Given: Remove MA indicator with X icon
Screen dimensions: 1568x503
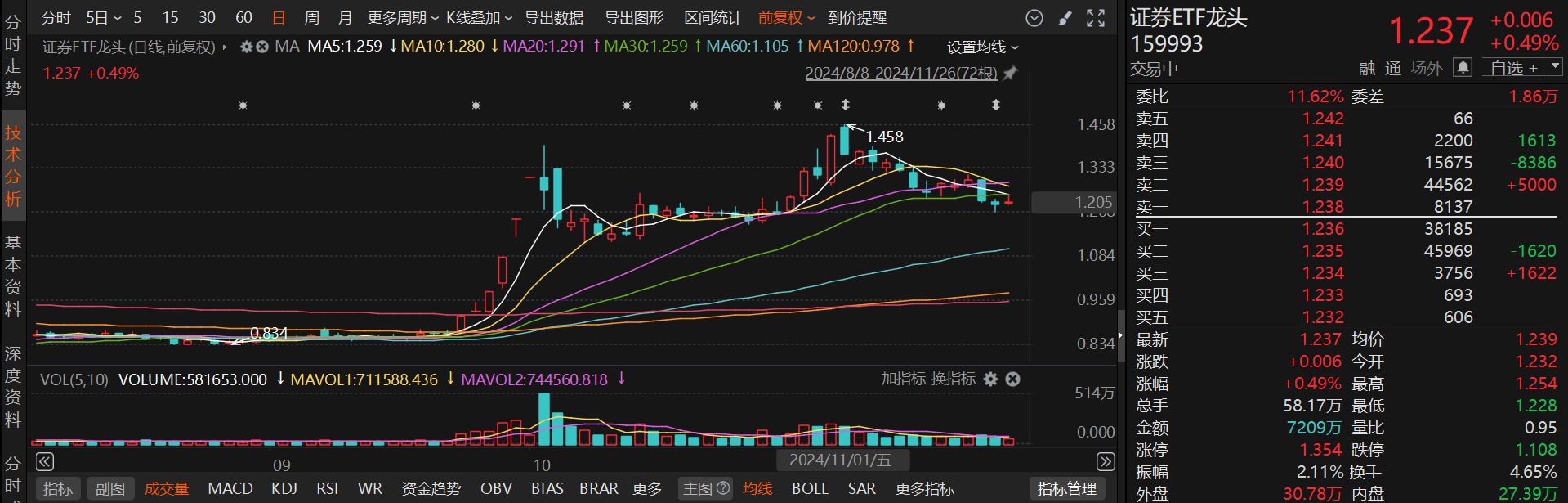Looking at the screenshot, I should point(262,47).
